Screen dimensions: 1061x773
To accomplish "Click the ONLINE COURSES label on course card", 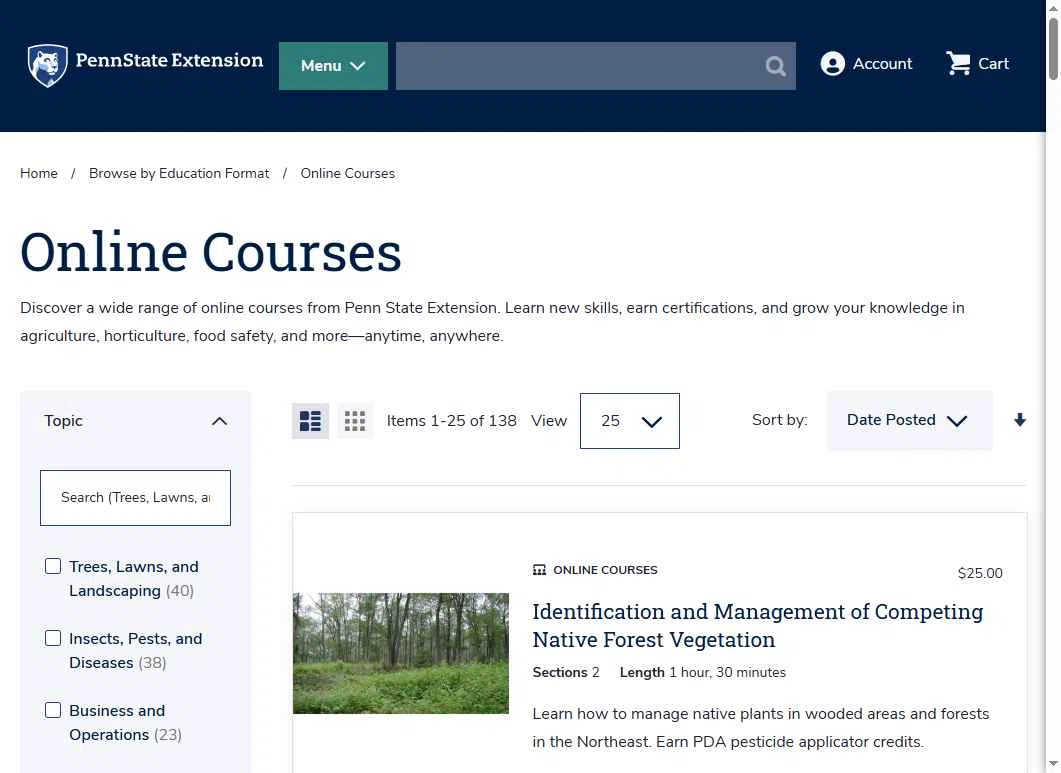I will [605, 570].
